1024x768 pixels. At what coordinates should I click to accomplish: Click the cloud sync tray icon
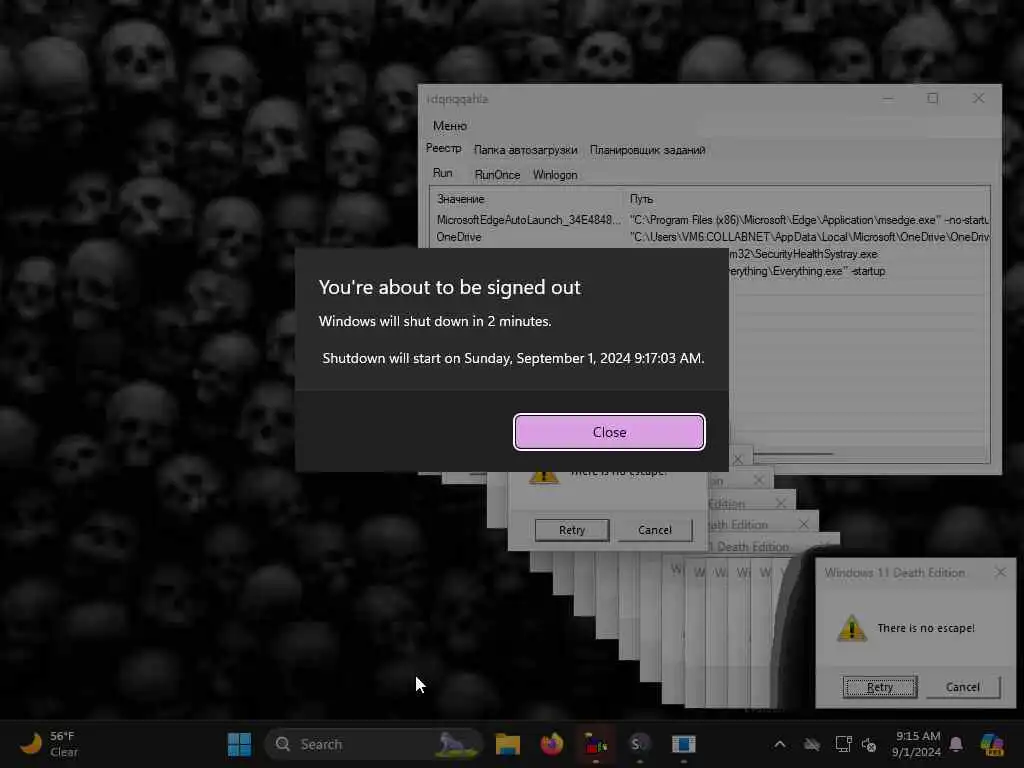(x=812, y=744)
